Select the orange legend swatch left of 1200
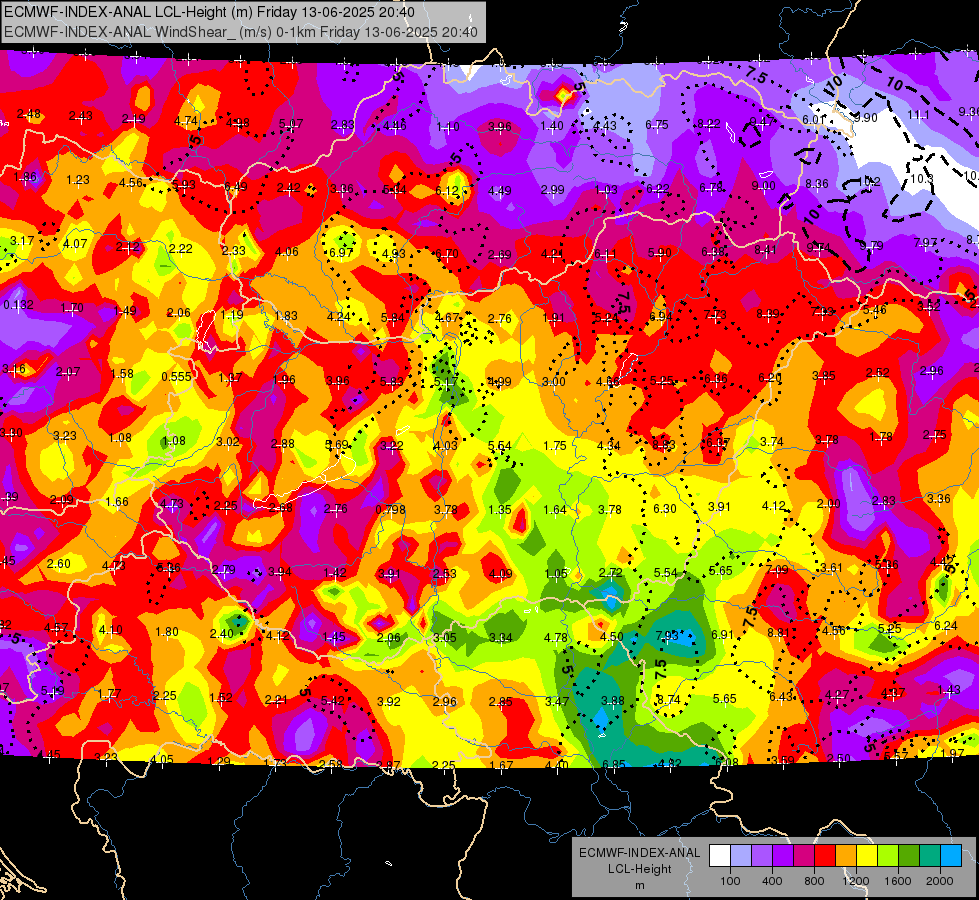 click(846, 856)
